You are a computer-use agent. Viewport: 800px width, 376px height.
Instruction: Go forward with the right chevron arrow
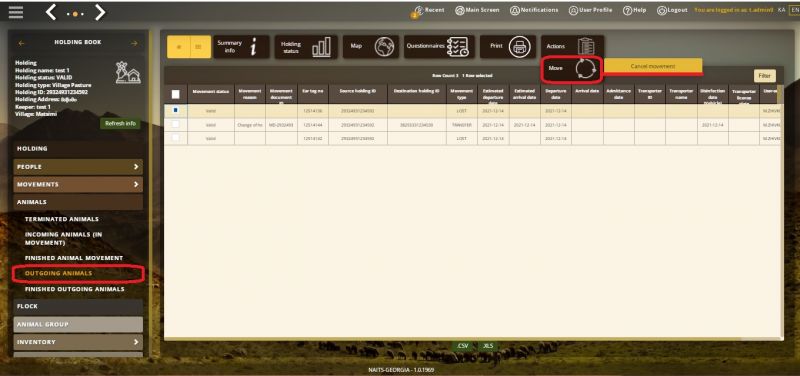point(100,12)
